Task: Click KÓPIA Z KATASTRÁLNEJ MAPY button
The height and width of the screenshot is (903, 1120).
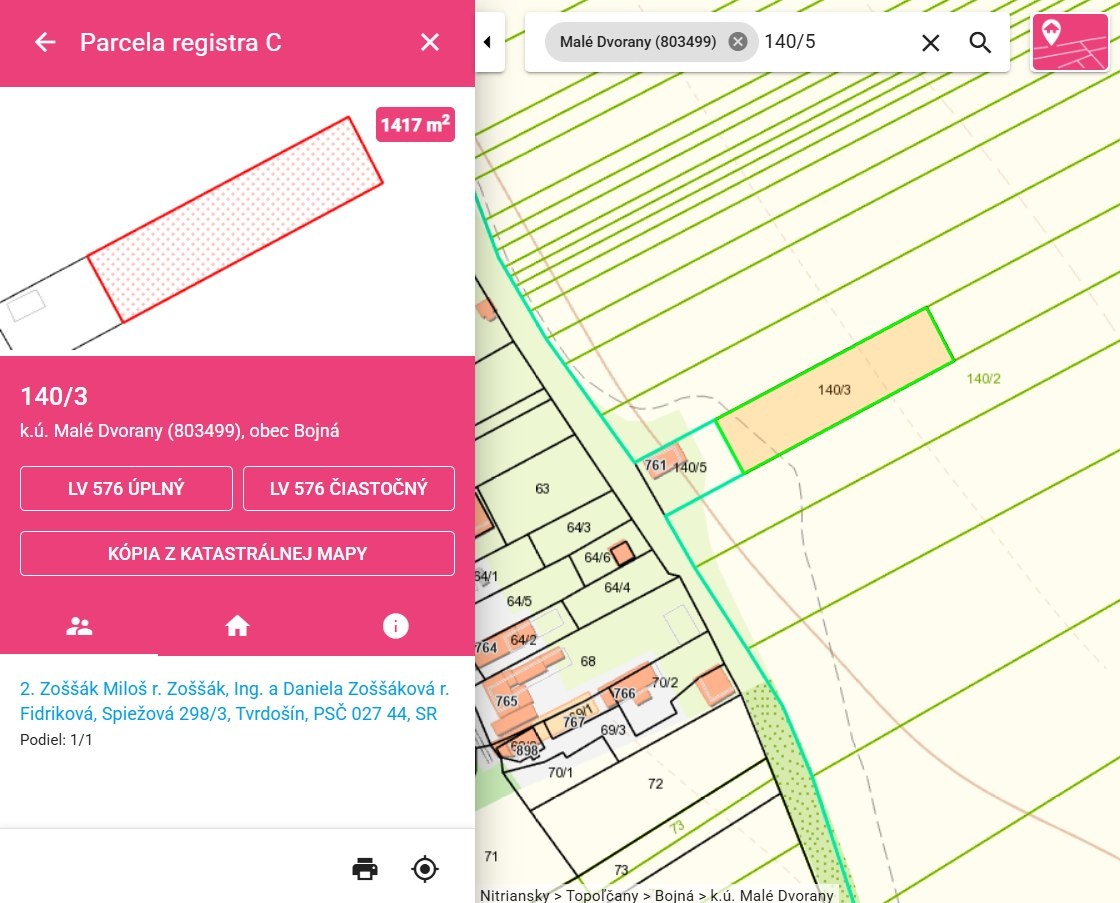Action: (237, 554)
